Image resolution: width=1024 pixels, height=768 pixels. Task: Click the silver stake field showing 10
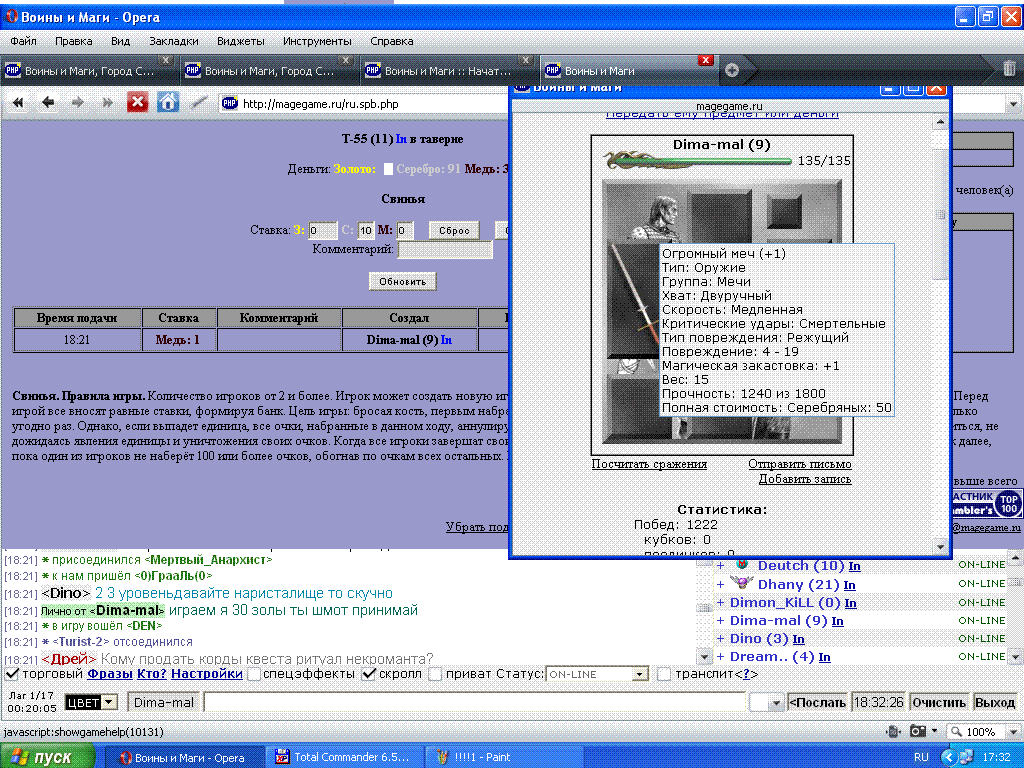coord(366,231)
